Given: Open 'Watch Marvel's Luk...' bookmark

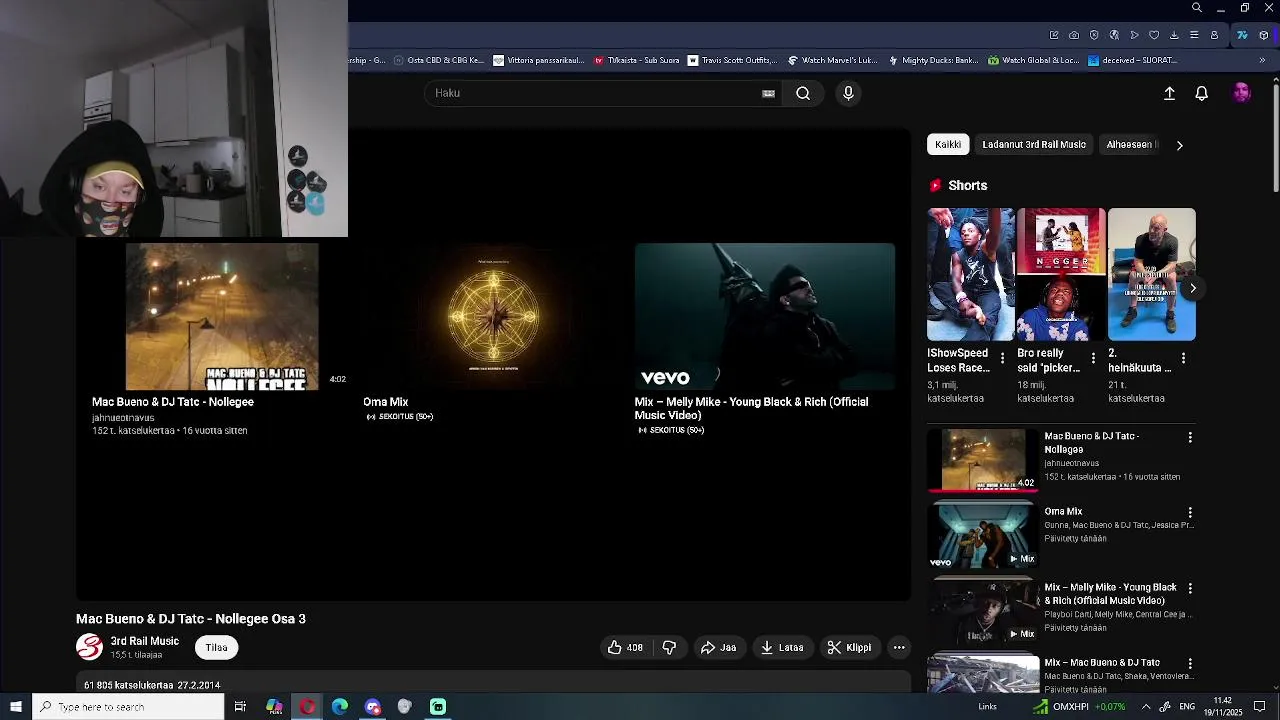Looking at the screenshot, I should (x=833, y=60).
